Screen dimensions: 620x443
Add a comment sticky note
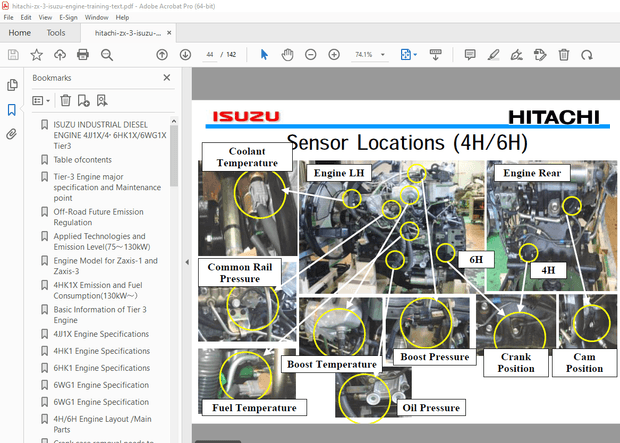(x=470, y=55)
